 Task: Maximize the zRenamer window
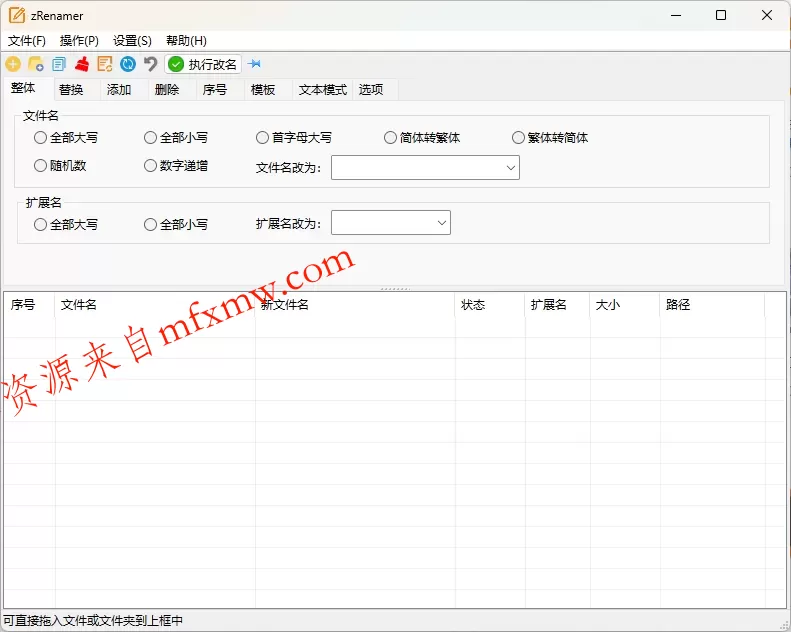coord(721,15)
